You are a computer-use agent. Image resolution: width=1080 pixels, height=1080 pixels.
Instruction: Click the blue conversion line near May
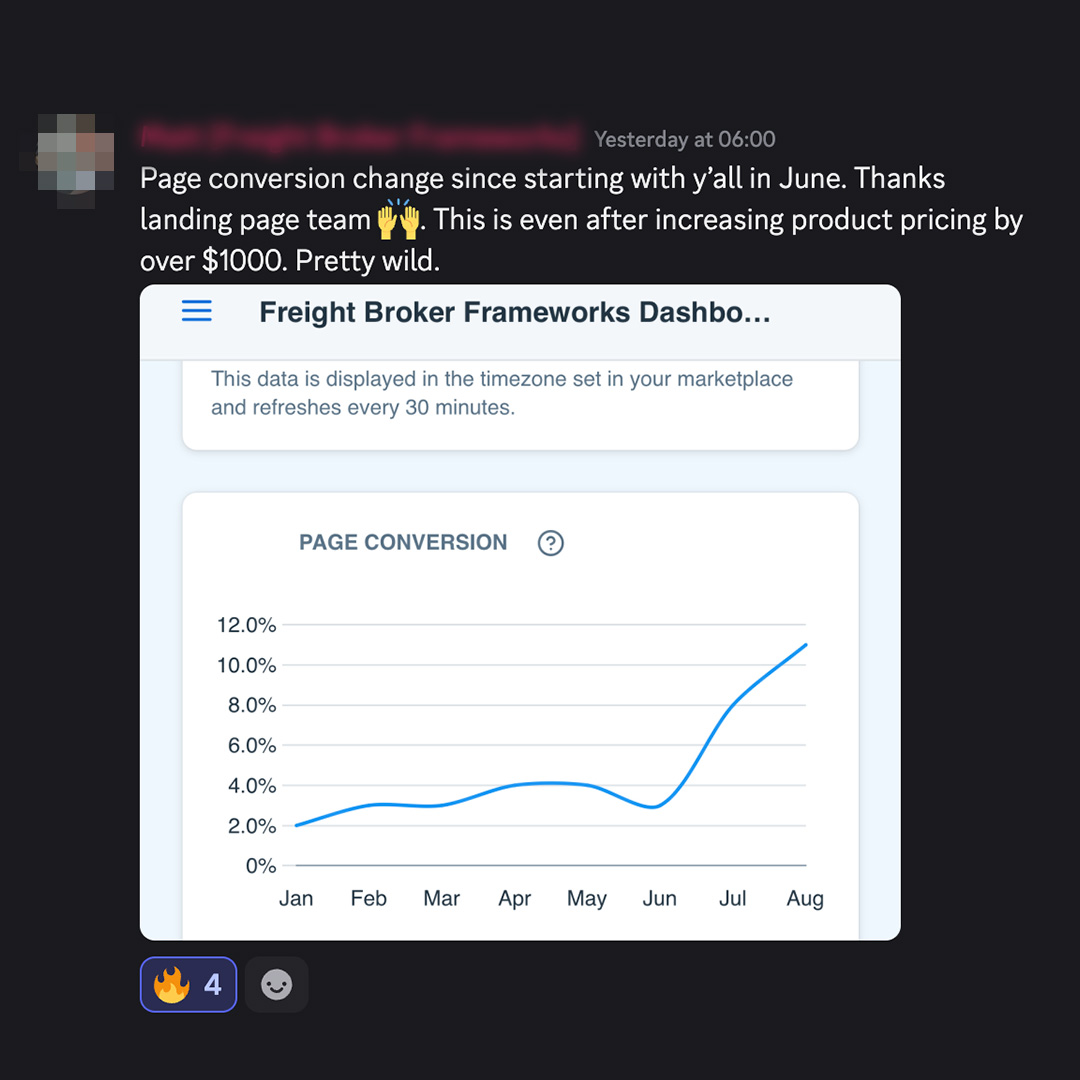(x=586, y=784)
